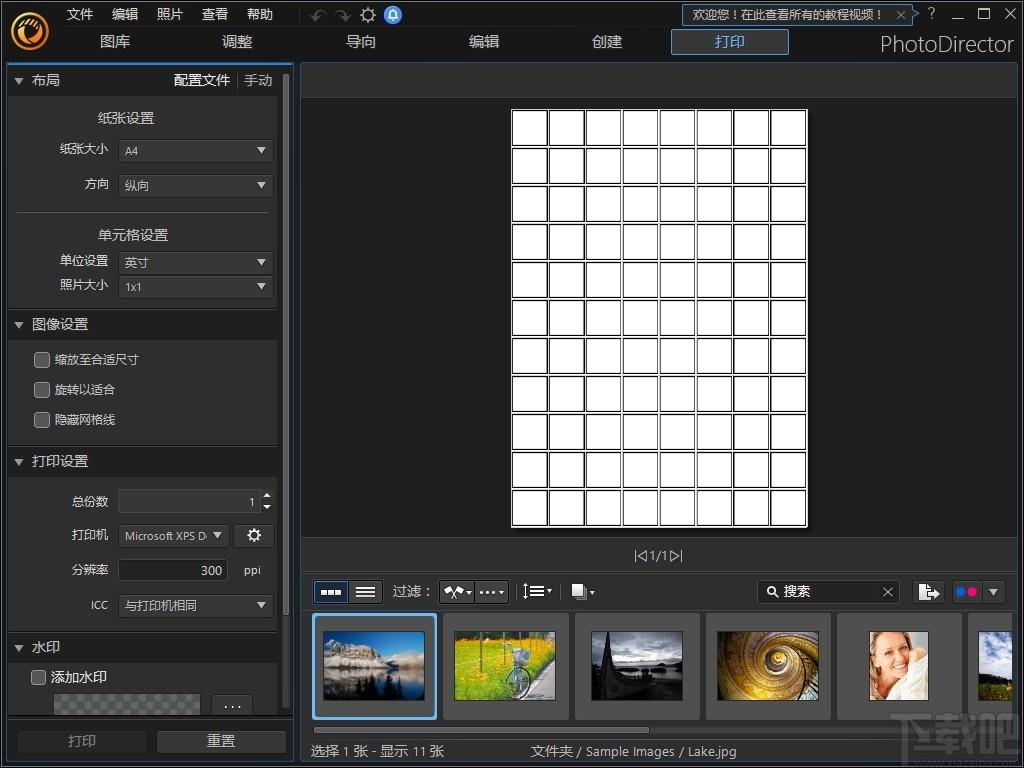Click the 分辨率 300 input field
This screenshot has height=768, width=1024.
click(x=173, y=570)
